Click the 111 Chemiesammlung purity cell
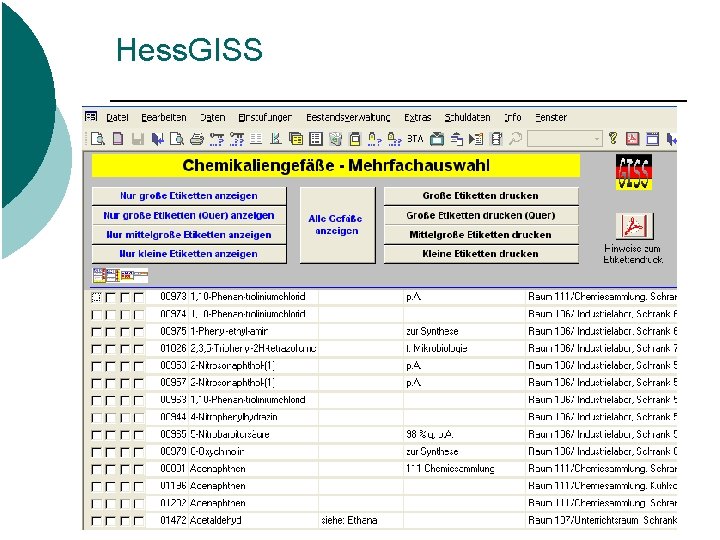The height and width of the screenshot is (540, 720). 464,469
